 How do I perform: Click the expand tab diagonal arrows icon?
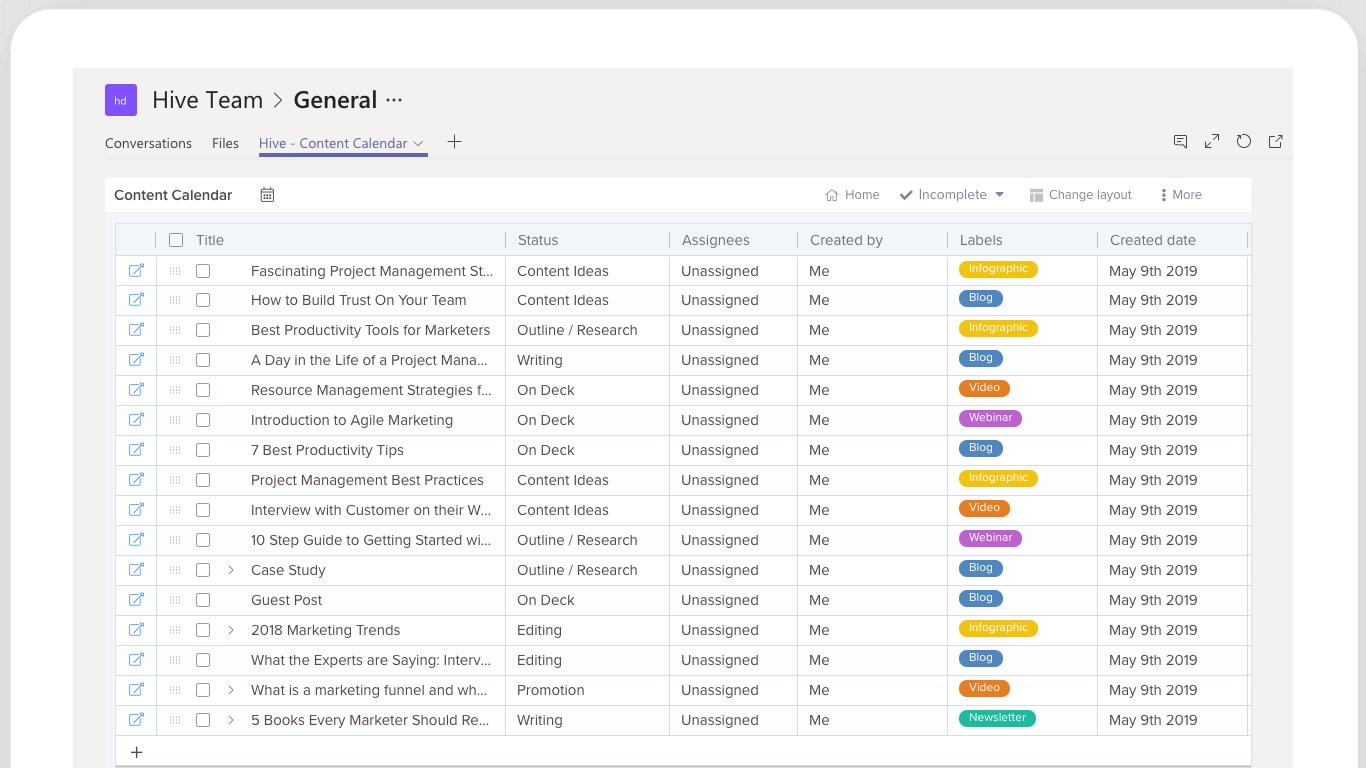pyautogui.click(x=1212, y=142)
